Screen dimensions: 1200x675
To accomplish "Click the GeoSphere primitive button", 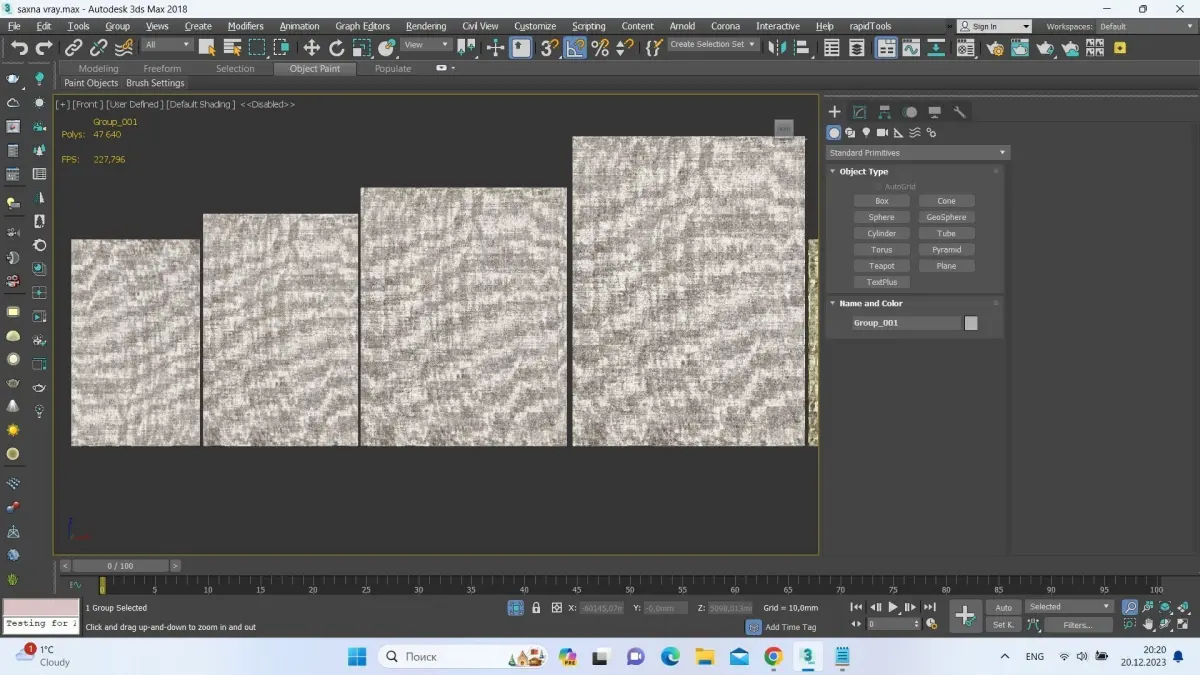I will click(x=946, y=217).
